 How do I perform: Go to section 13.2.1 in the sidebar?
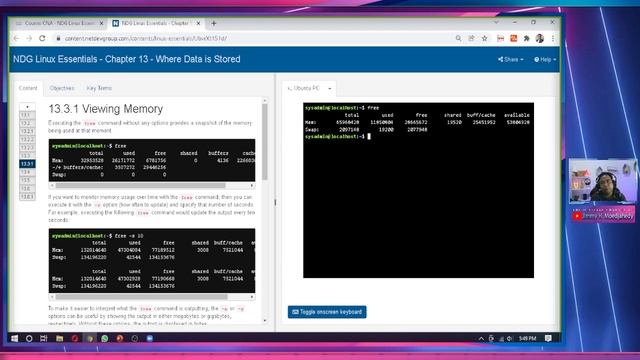tap(27, 131)
